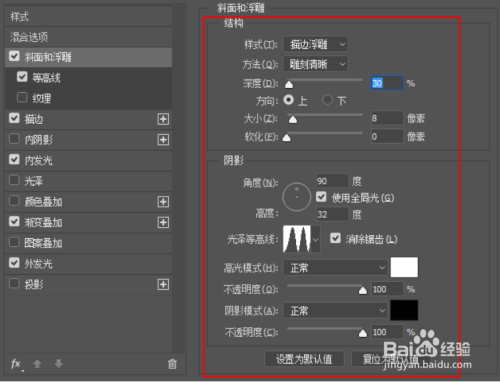Move effect up with the up arrow

tap(37, 364)
